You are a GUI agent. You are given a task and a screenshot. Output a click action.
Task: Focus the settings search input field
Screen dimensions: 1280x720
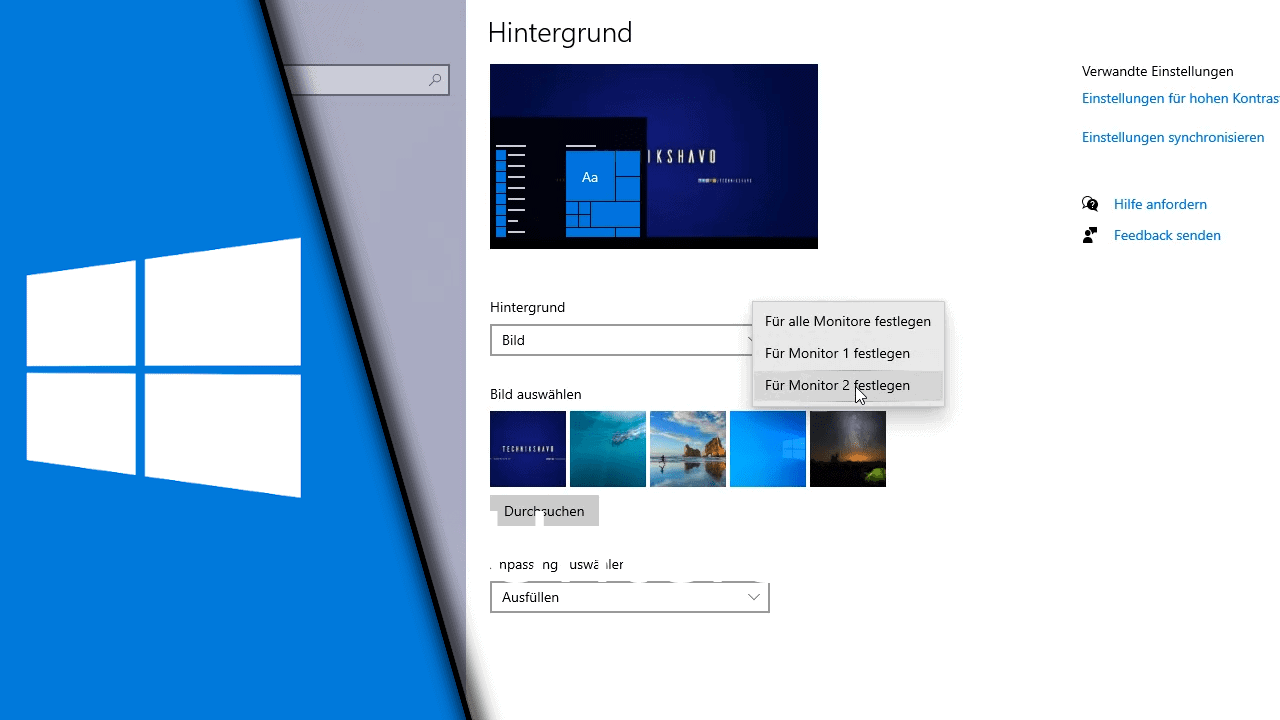click(360, 80)
